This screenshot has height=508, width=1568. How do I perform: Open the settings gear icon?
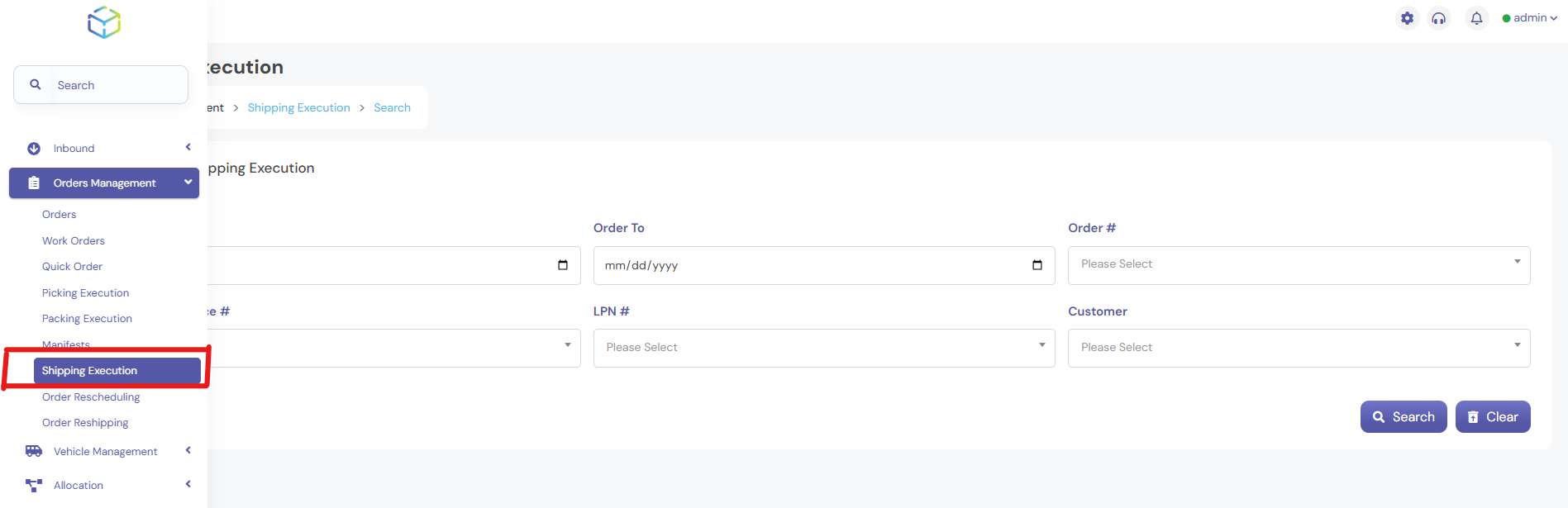[1407, 18]
